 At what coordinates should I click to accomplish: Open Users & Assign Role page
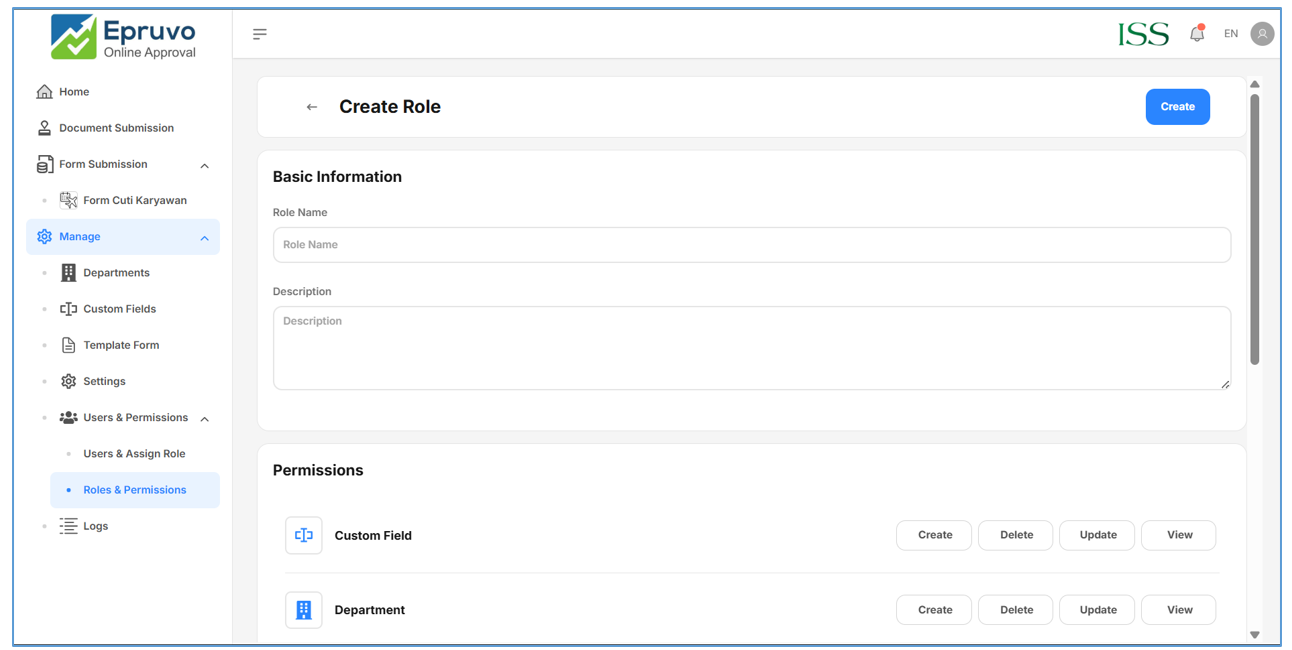pos(134,454)
